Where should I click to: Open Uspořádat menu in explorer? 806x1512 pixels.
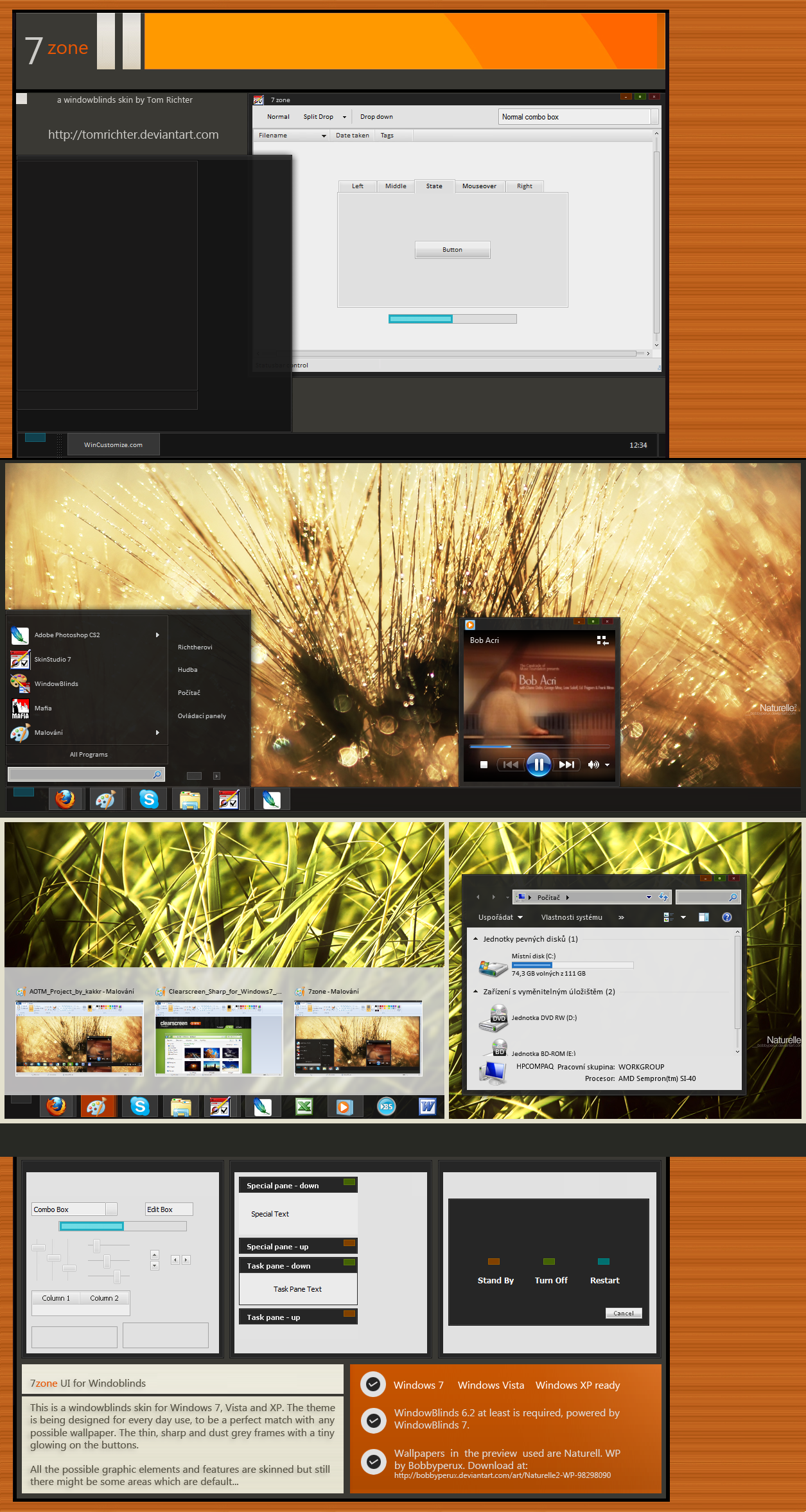[500, 917]
